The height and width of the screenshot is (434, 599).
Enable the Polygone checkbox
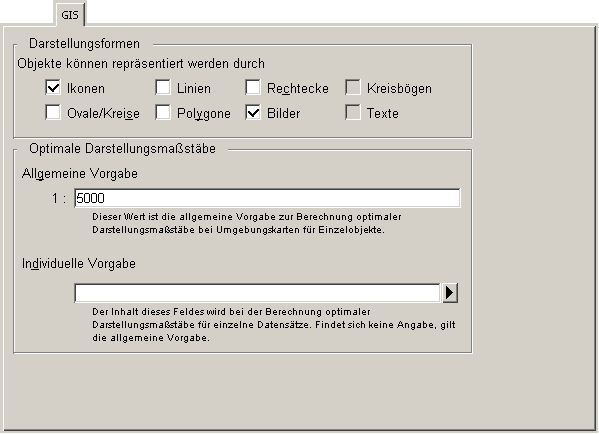pyautogui.click(x=163, y=113)
